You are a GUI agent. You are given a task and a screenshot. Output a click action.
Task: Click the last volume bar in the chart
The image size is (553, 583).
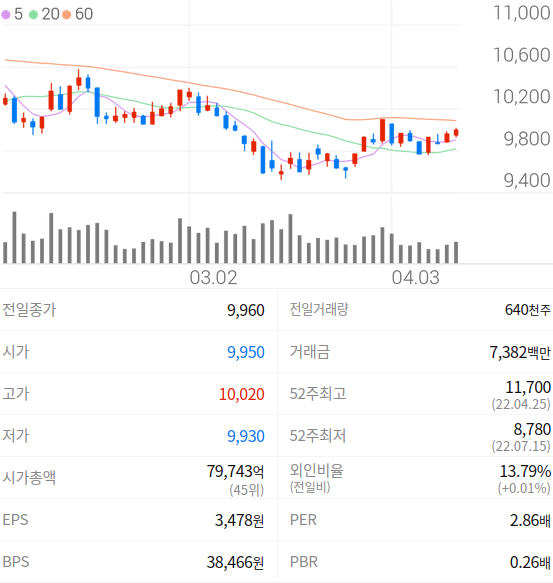click(x=456, y=253)
